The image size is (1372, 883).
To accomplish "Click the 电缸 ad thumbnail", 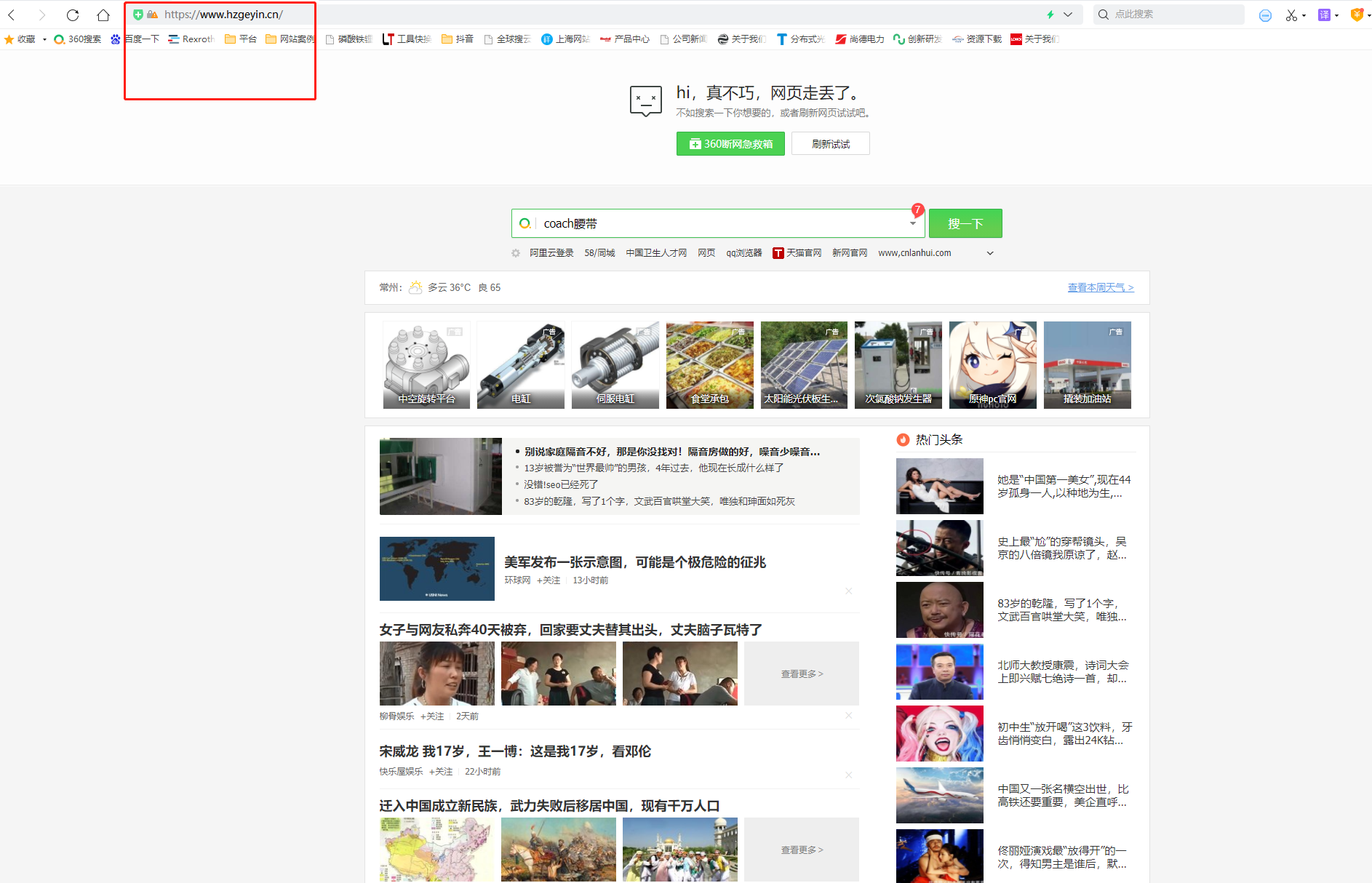I will (x=520, y=365).
